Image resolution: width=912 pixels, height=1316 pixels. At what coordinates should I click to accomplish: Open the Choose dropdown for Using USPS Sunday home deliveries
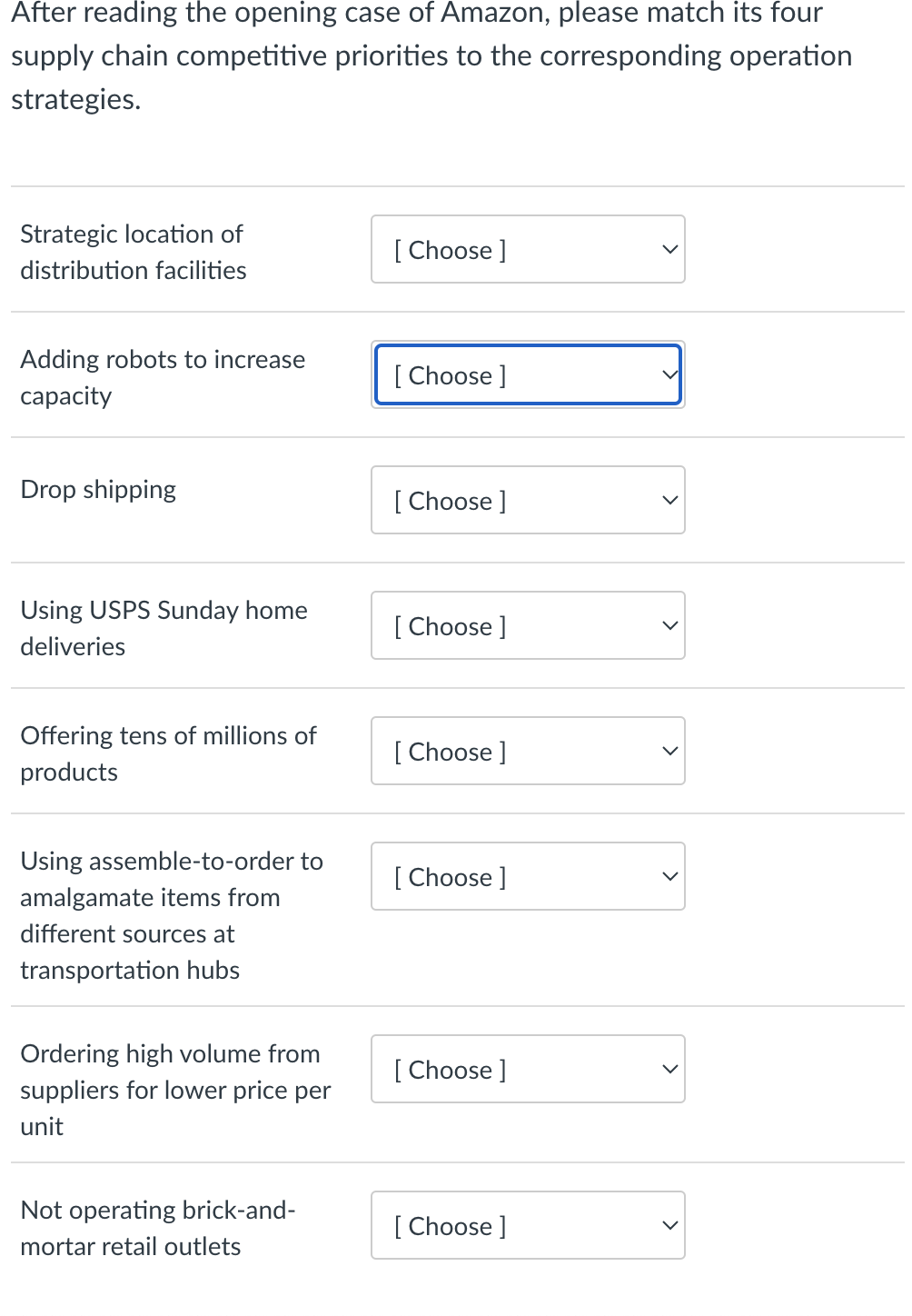(527, 625)
